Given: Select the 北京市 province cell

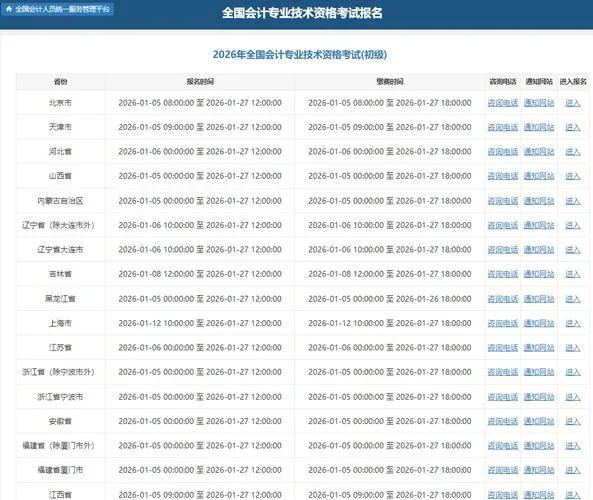Looking at the screenshot, I should click(60, 102).
